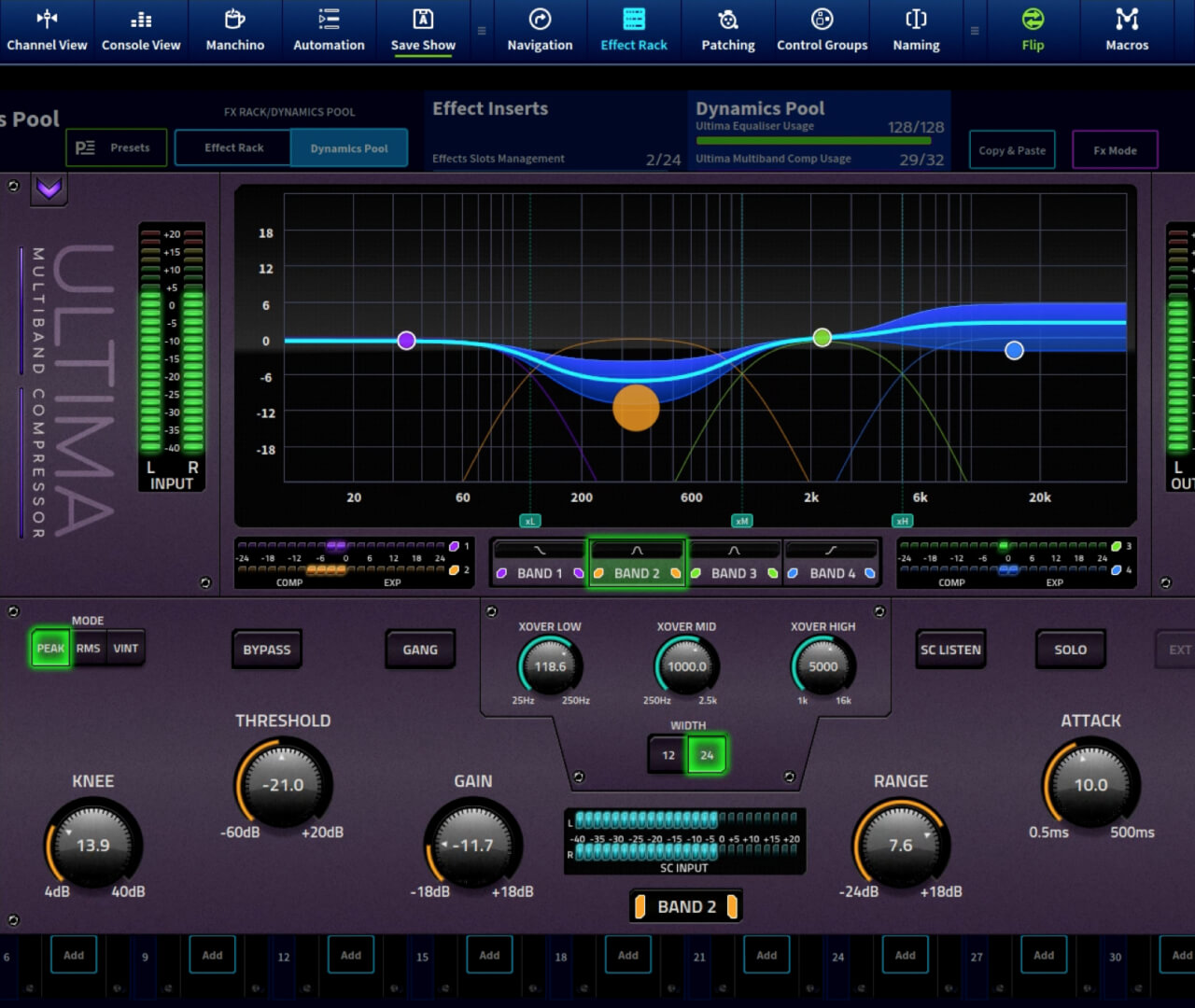This screenshot has height=1008, width=1195.
Task: Switch to the Dynamics Pool tab
Action: (349, 147)
